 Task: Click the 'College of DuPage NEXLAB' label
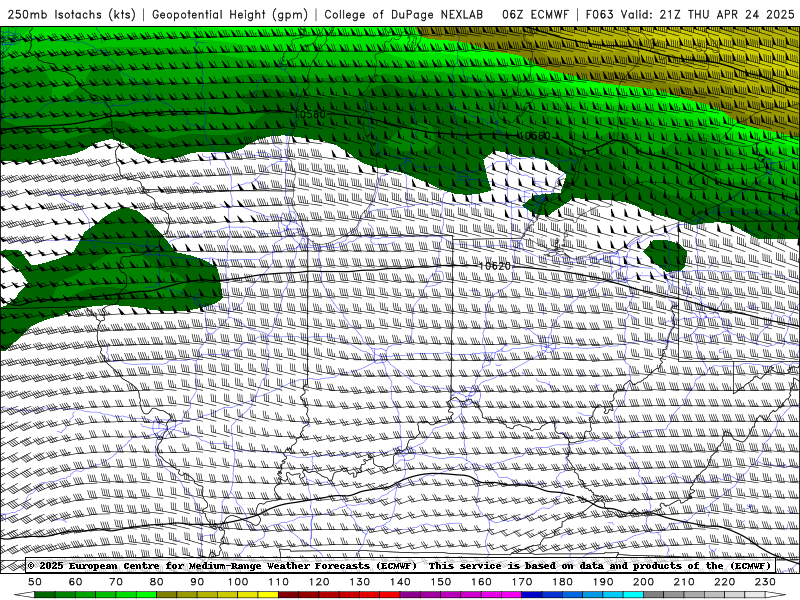404,14
